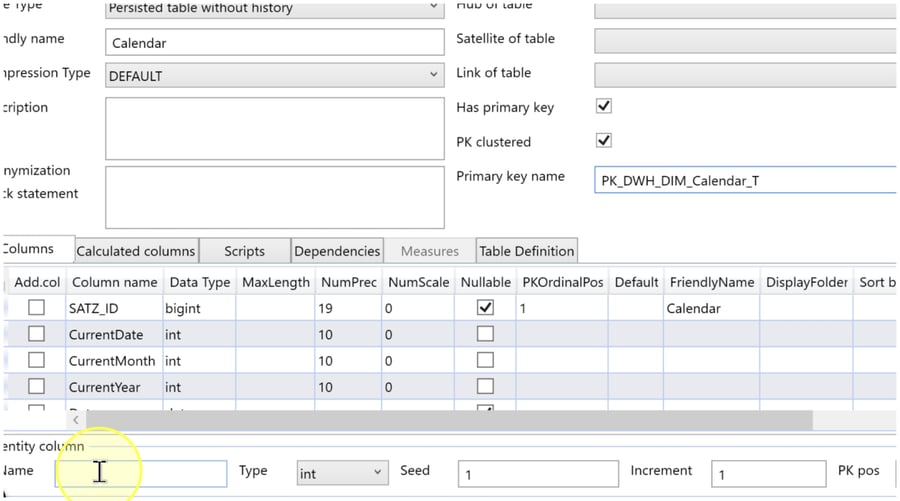Click the NumScale column header

[418, 282]
